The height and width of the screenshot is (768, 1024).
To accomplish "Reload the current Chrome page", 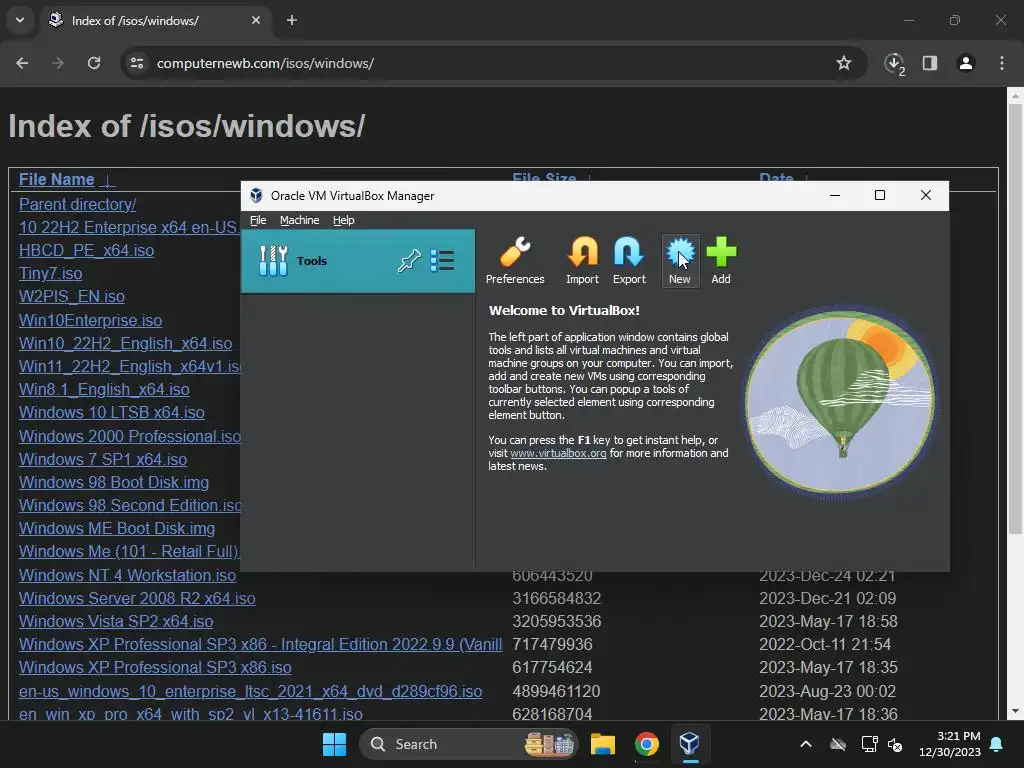I will pyautogui.click(x=94, y=63).
